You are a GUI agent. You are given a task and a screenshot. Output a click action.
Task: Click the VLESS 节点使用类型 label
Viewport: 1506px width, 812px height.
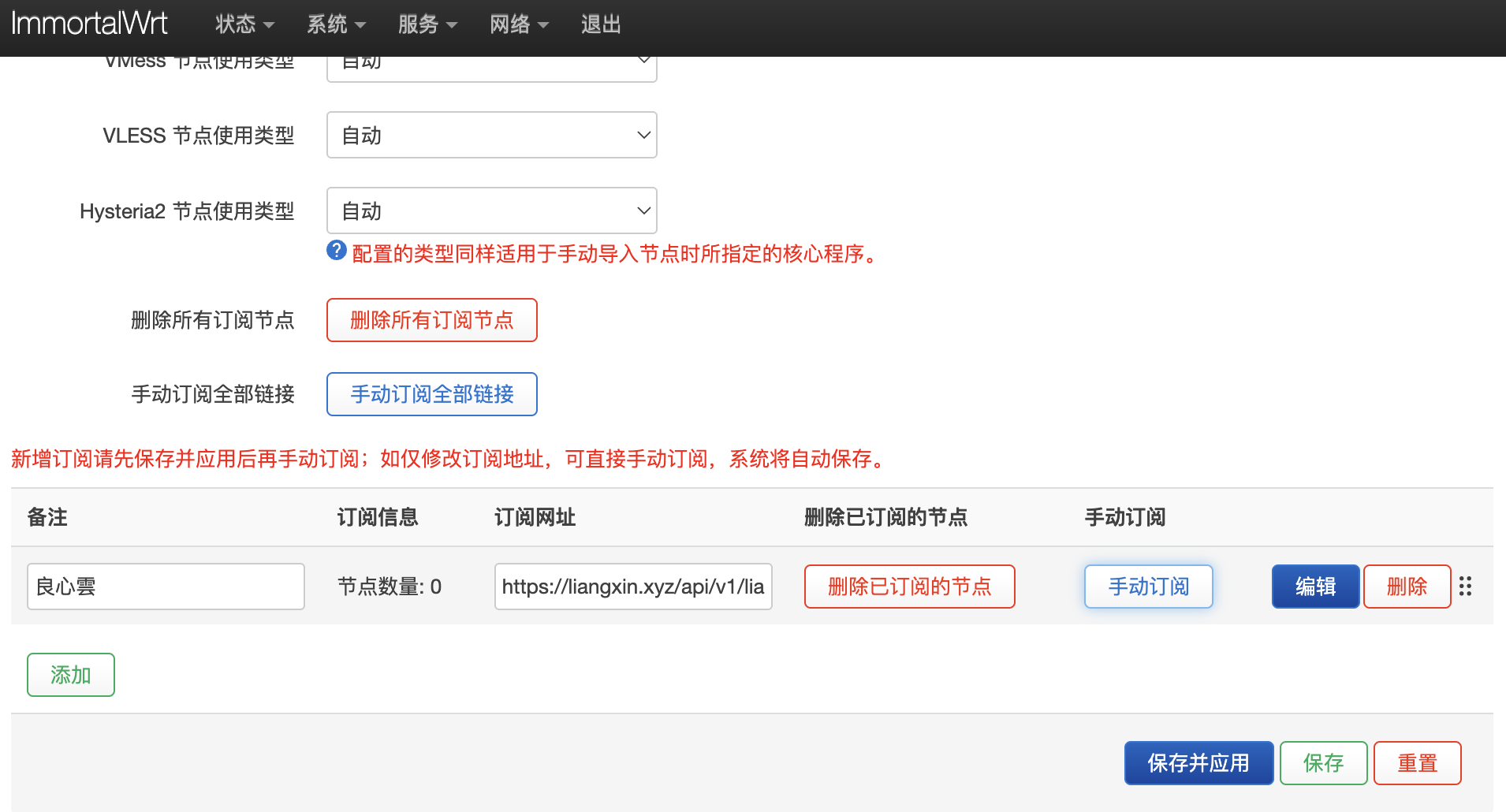click(199, 136)
